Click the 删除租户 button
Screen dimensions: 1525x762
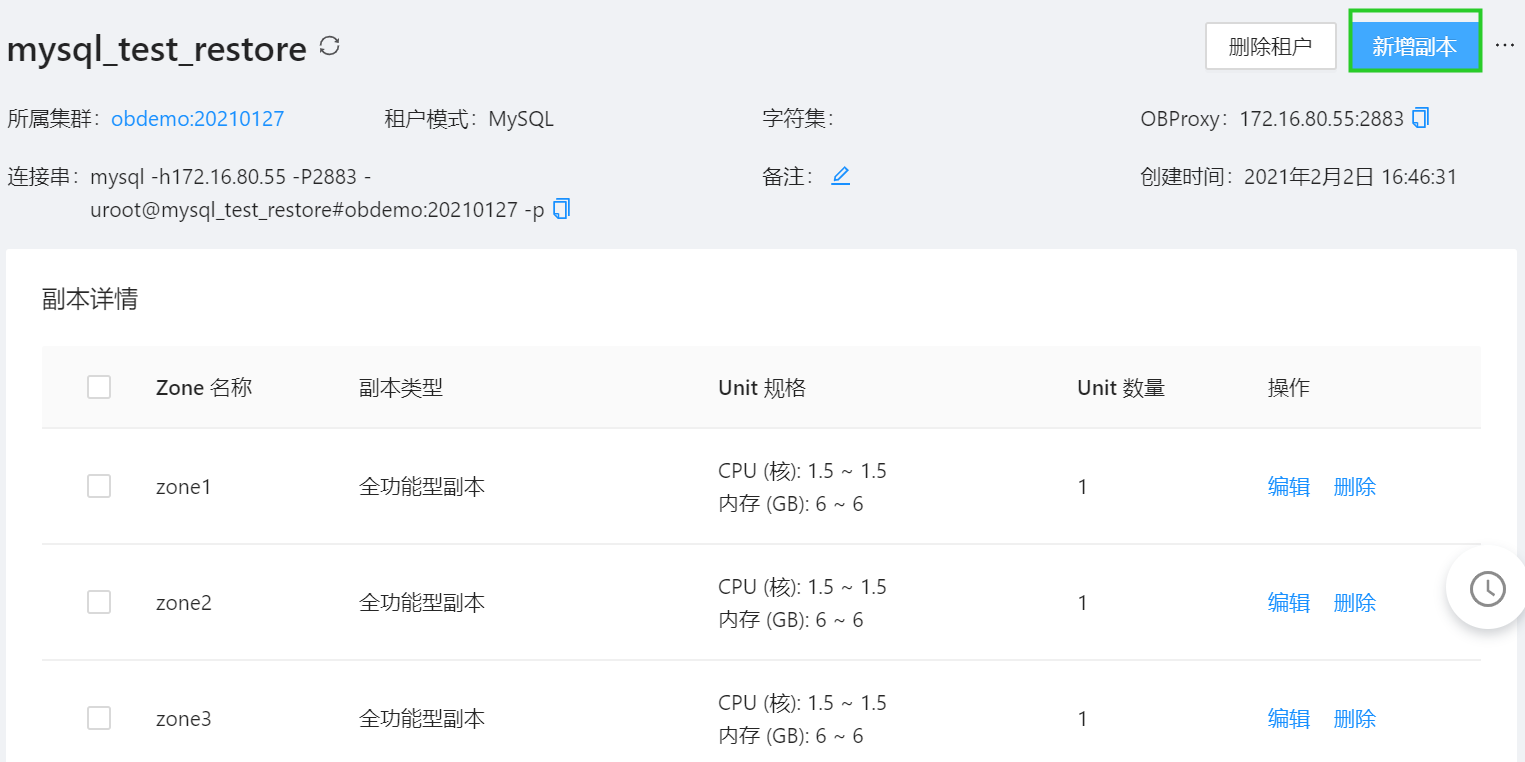[1270, 45]
